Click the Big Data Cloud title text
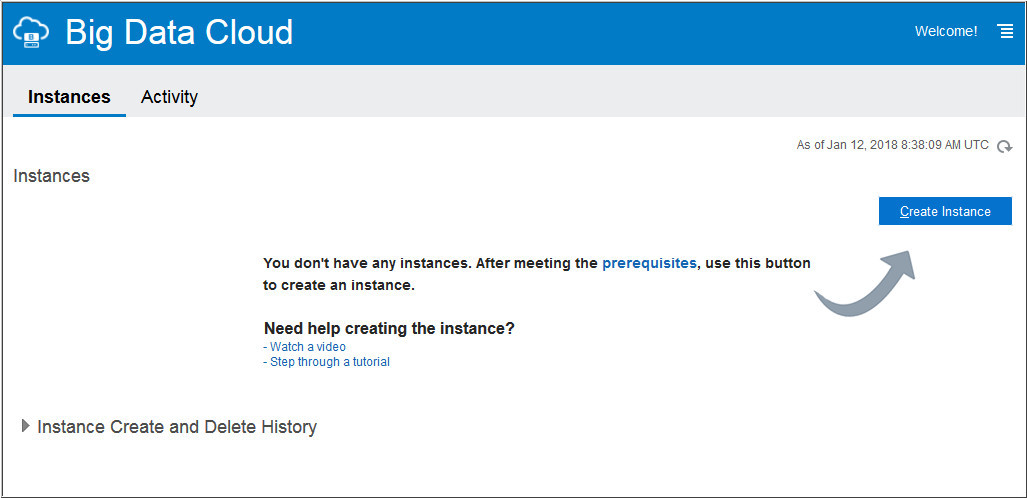 coord(179,33)
